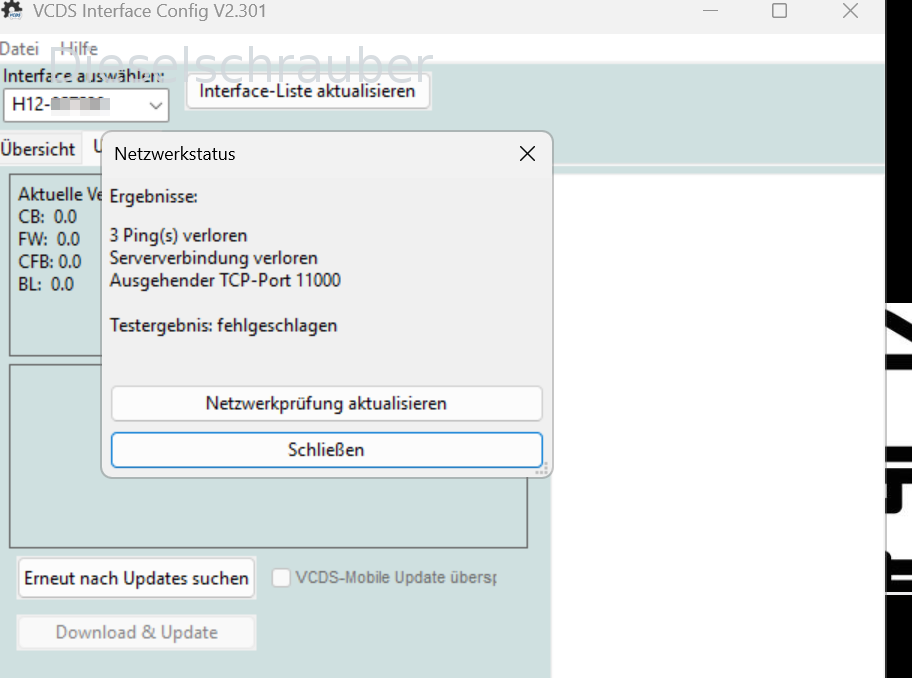The image size is (912, 678).
Task: Click the CFB: 0.0 version value
Action: [x=50, y=262]
